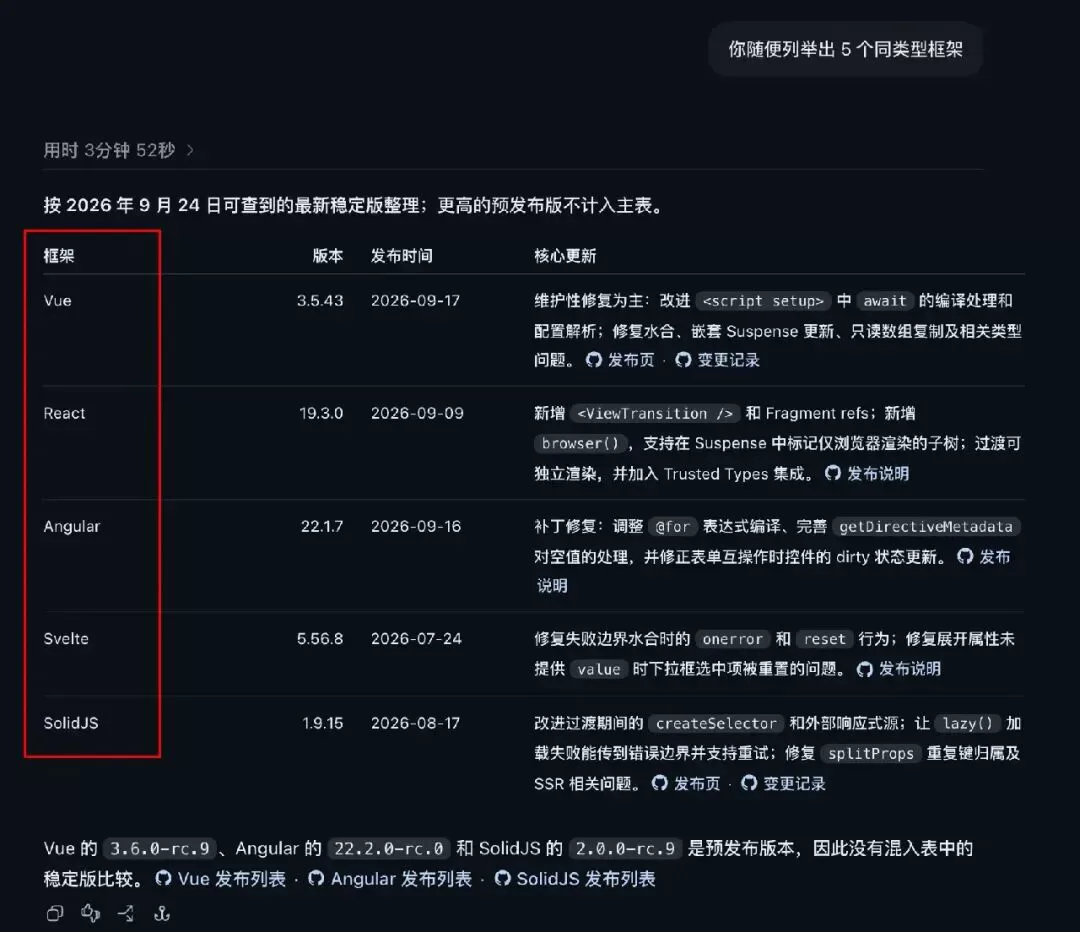Open the Angular 发布列表 link
This screenshot has height=932, width=1080.
390,879
